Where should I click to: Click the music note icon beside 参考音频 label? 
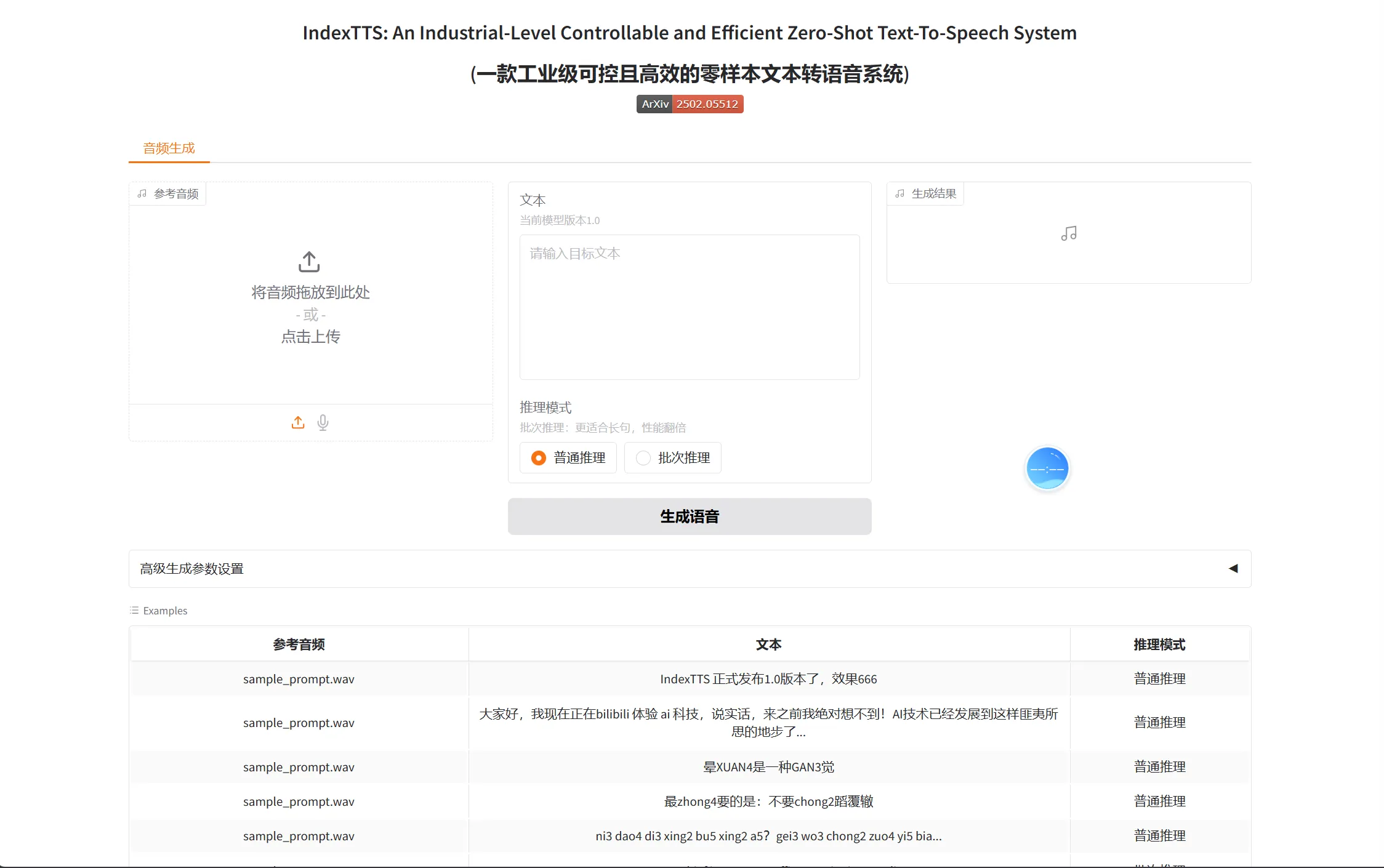[x=142, y=194]
